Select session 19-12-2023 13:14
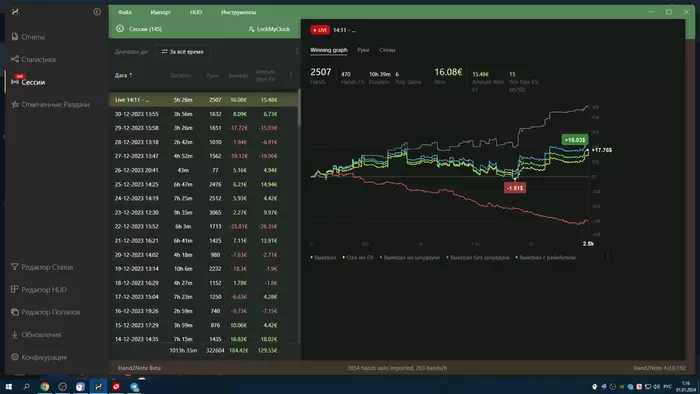Viewport: 700px width, 394px height. (203, 269)
